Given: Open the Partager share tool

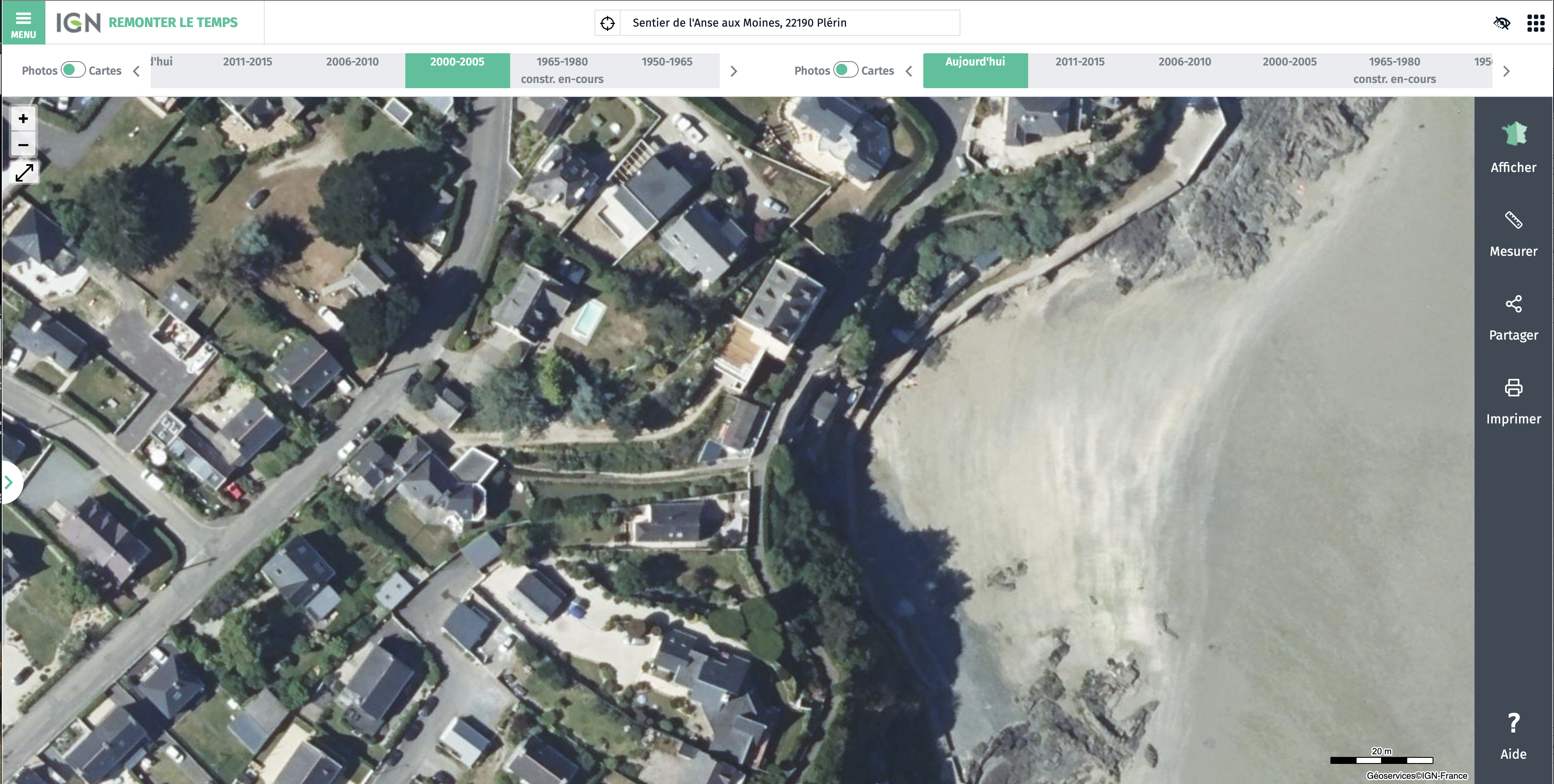Looking at the screenshot, I should coord(1513,316).
